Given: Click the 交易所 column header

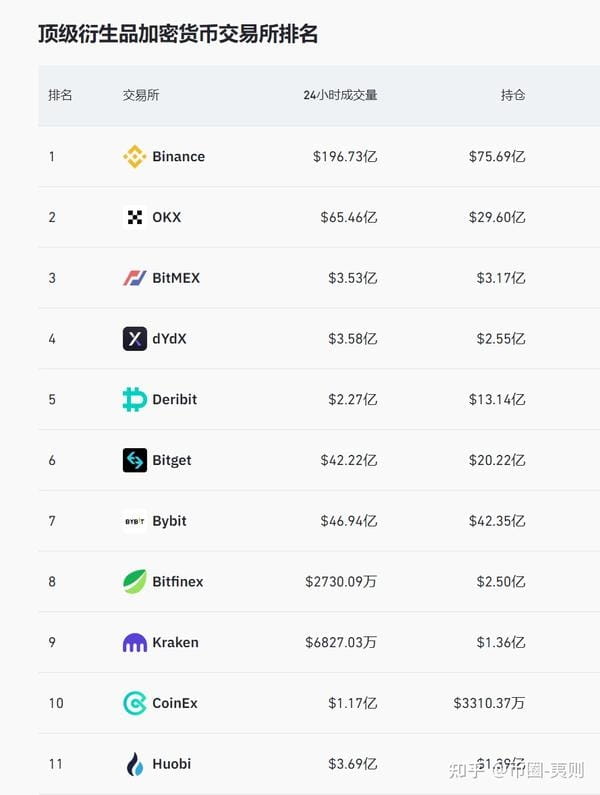Looking at the screenshot, I should [140, 95].
